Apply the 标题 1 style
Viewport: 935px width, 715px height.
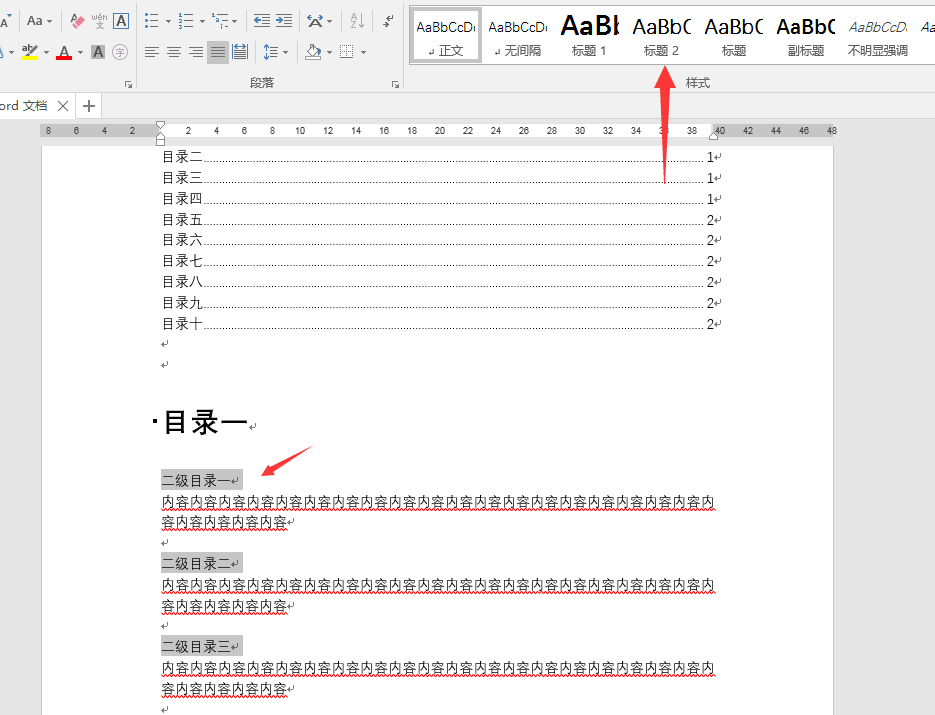(x=589, y=35)
